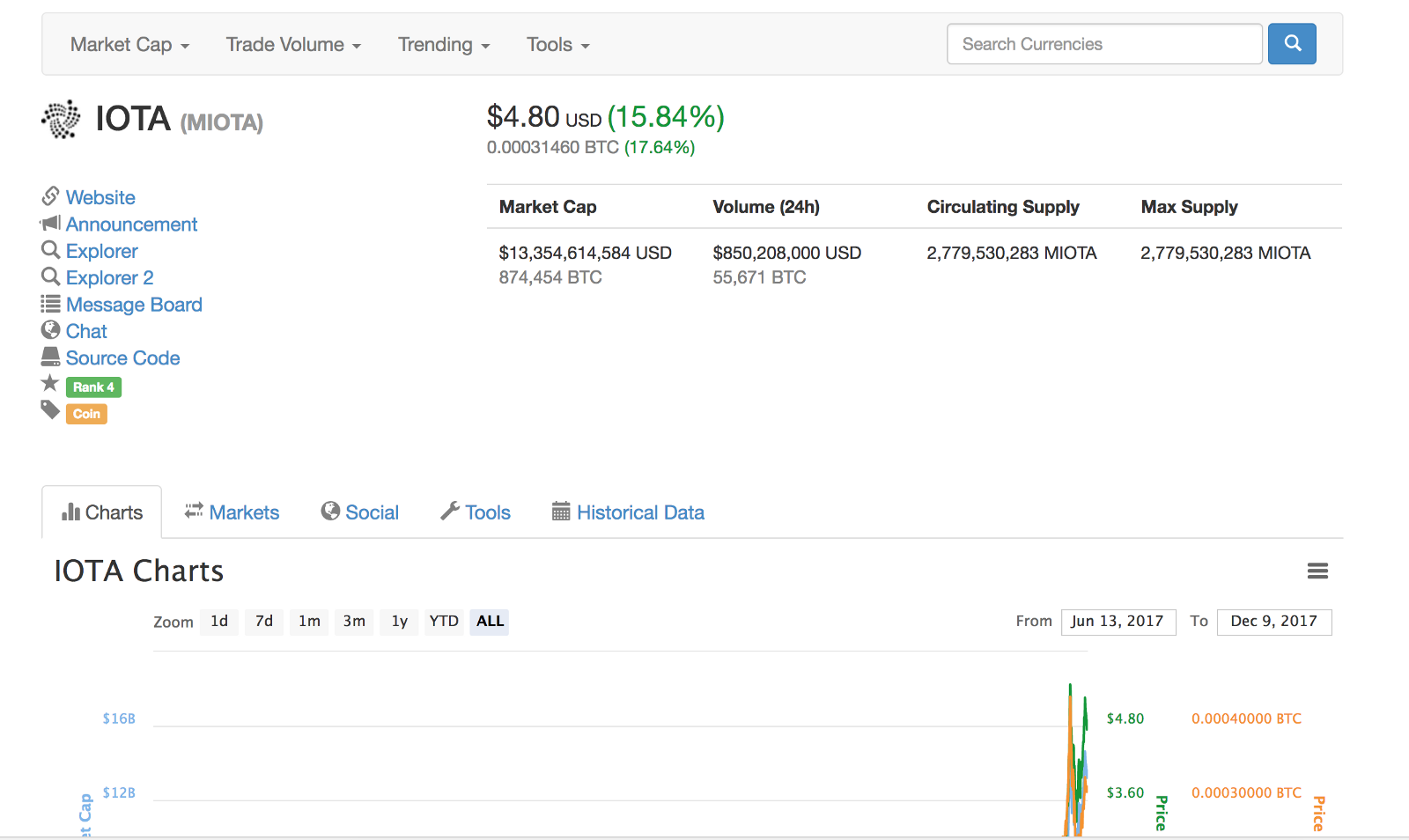Click the market cap value $13,354,614,584 USD
Screen dimensions: 1409x840
(586, 254)
